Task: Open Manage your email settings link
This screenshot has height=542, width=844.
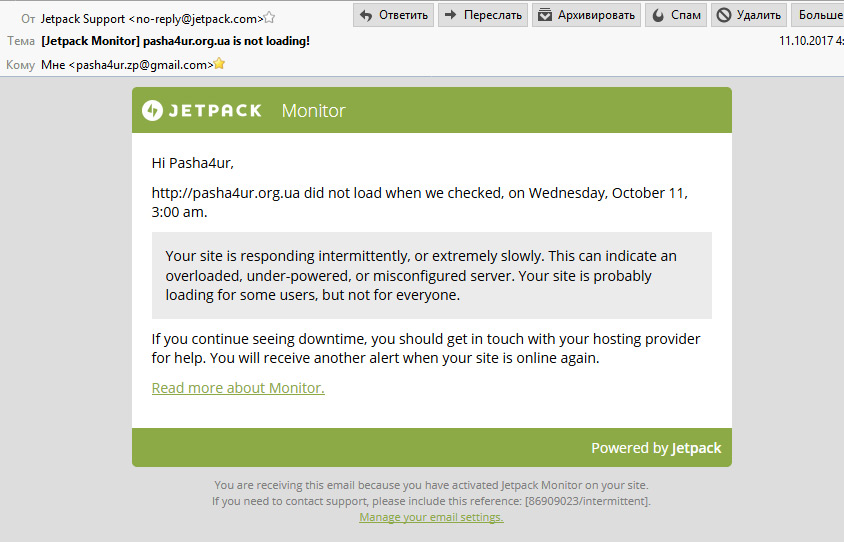Action: click(431, 517)
